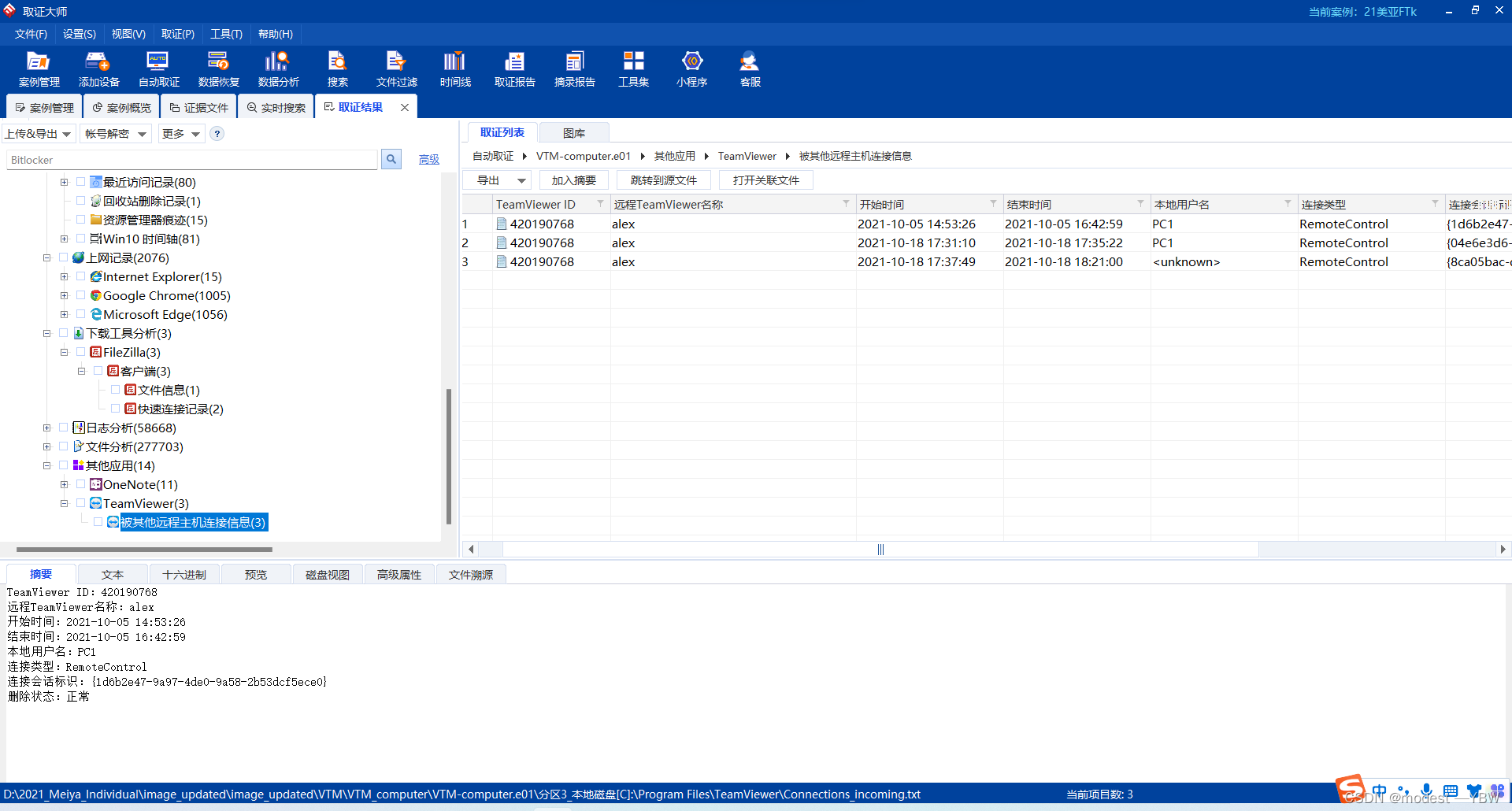The width and height of the screenshot is (1512, 811).
Task: Click the 加入摘要 button
Action: tap(574, 180)
